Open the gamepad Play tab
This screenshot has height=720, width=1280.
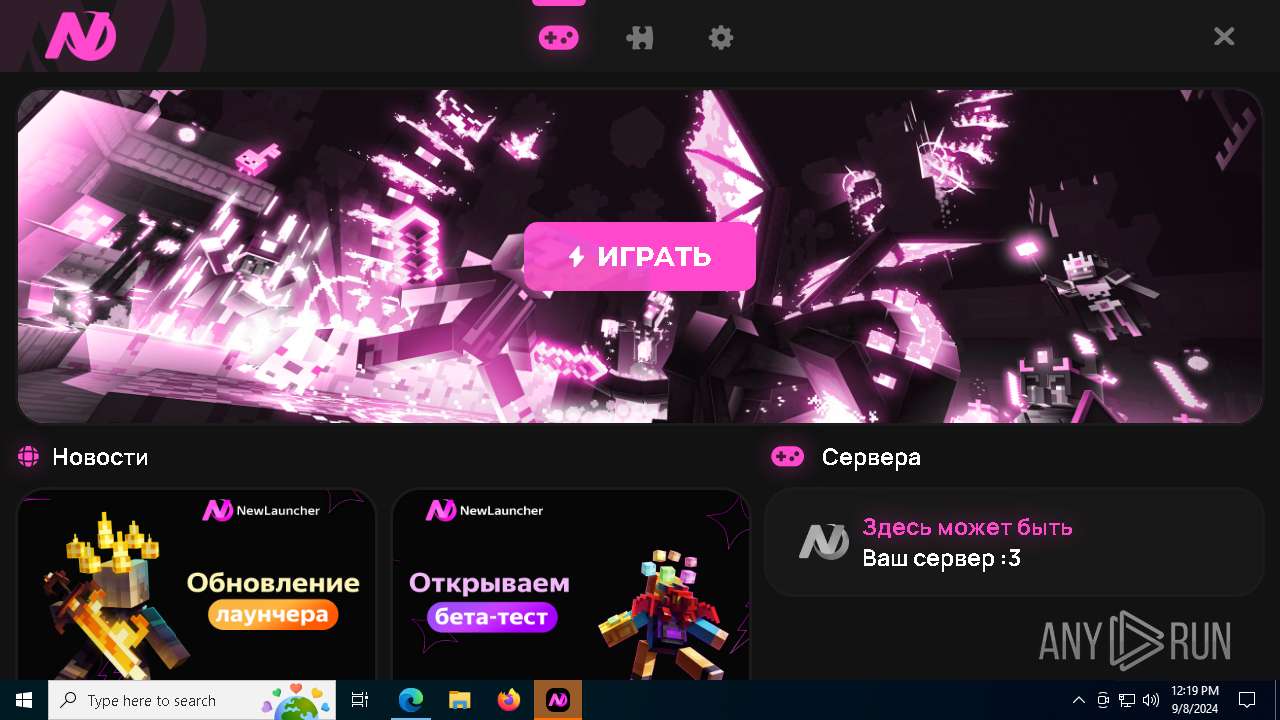558,38
